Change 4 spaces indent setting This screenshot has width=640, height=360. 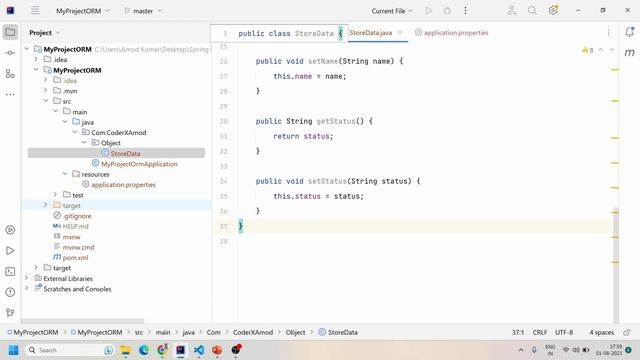coord(601,332)
